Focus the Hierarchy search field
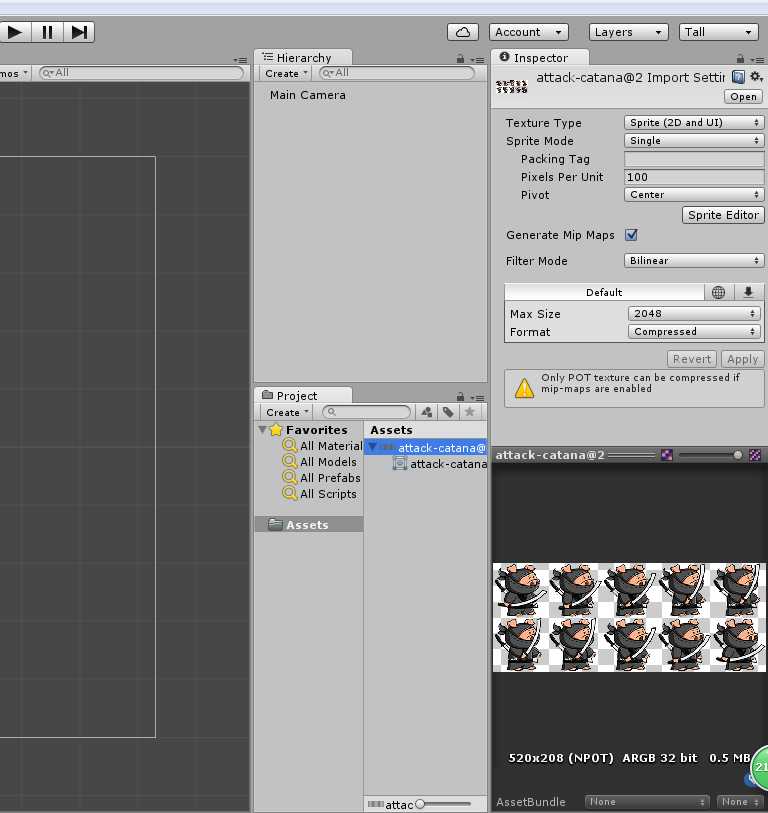 click(397, 73)
